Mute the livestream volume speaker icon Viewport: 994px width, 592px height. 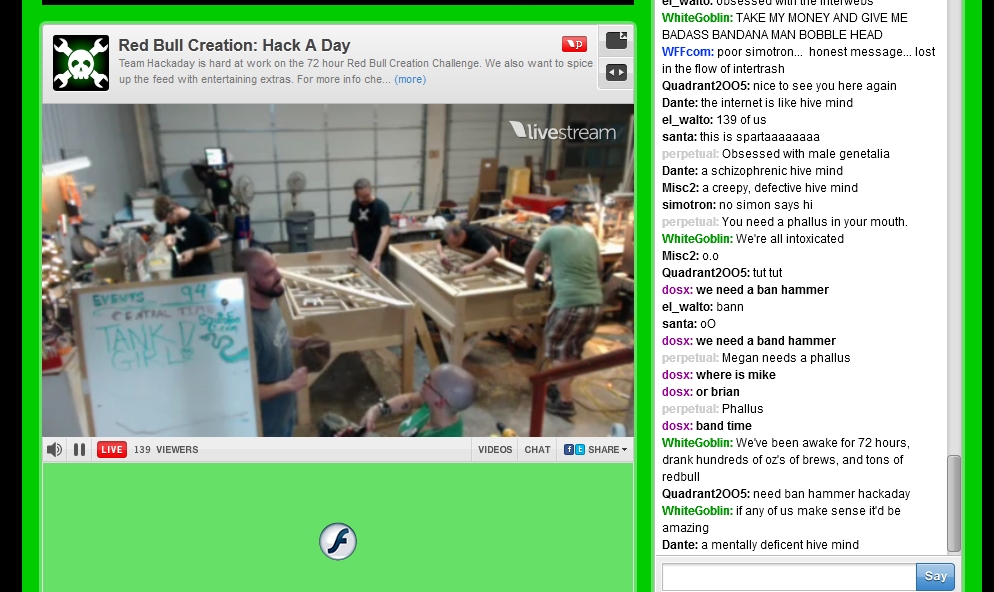pos(55,449)
